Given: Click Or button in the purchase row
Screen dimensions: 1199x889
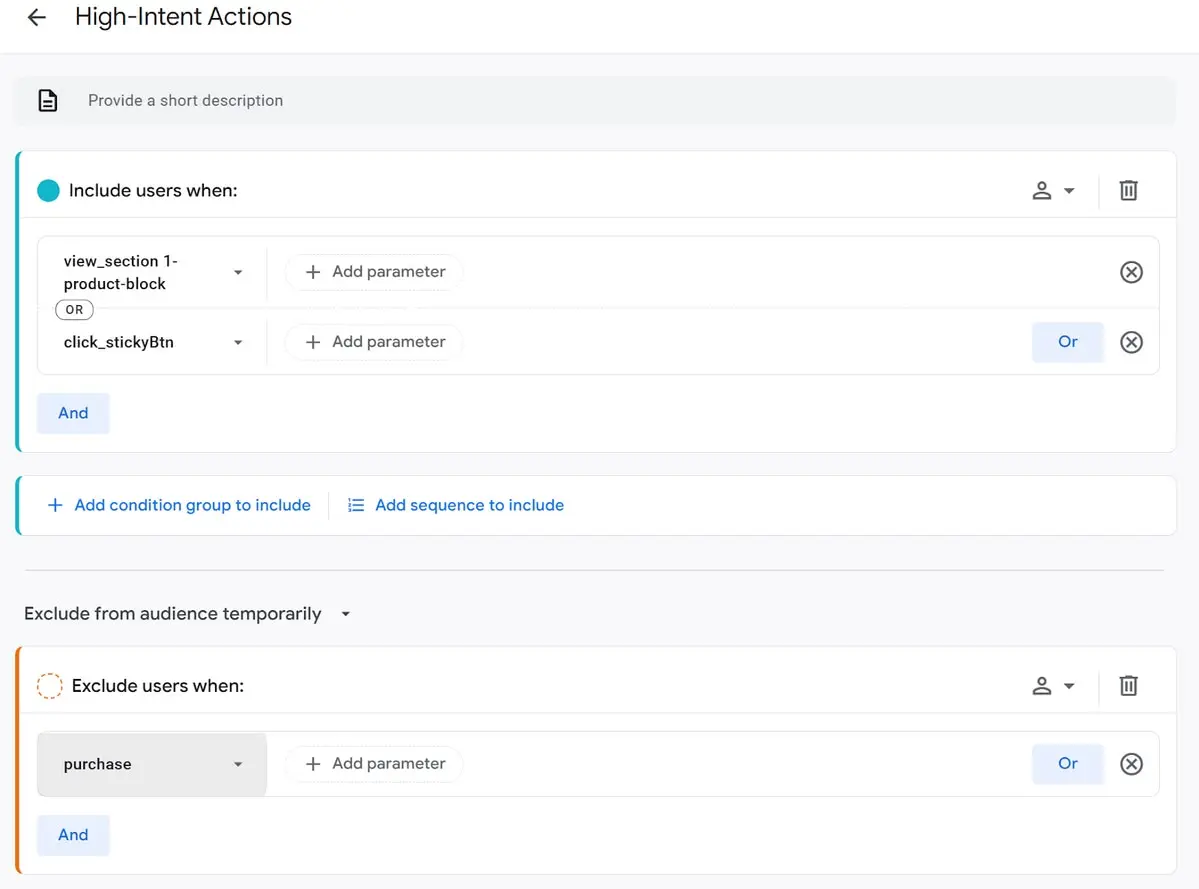Looking at the screenshot, I should [1067, 764].
